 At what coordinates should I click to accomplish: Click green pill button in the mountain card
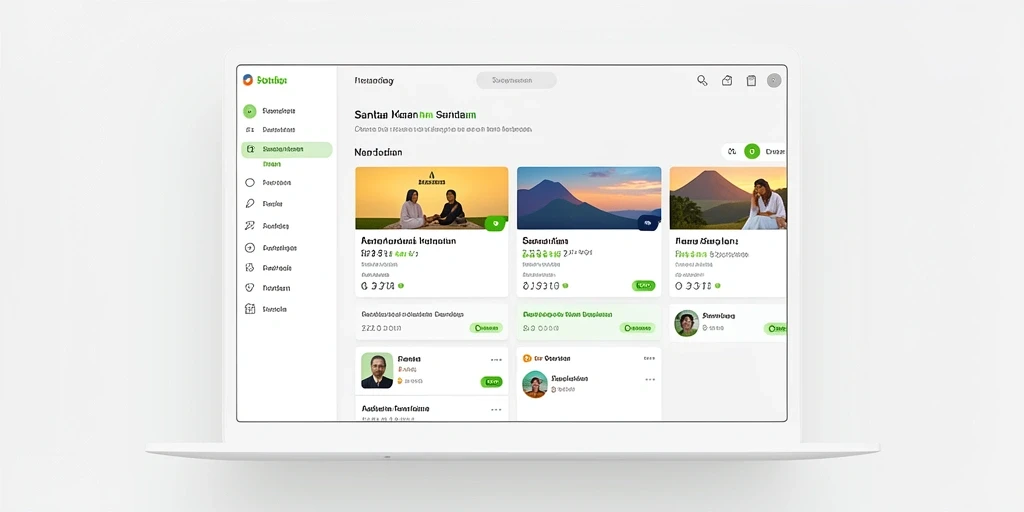(x=643, y=285)
